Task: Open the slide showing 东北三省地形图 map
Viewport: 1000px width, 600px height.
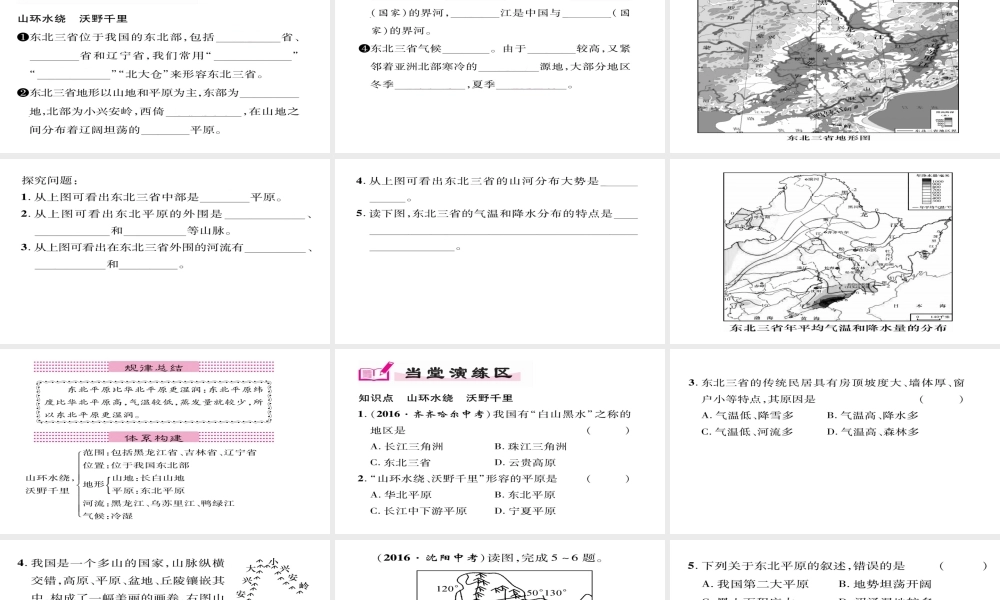Action: (x=835, y=76)
